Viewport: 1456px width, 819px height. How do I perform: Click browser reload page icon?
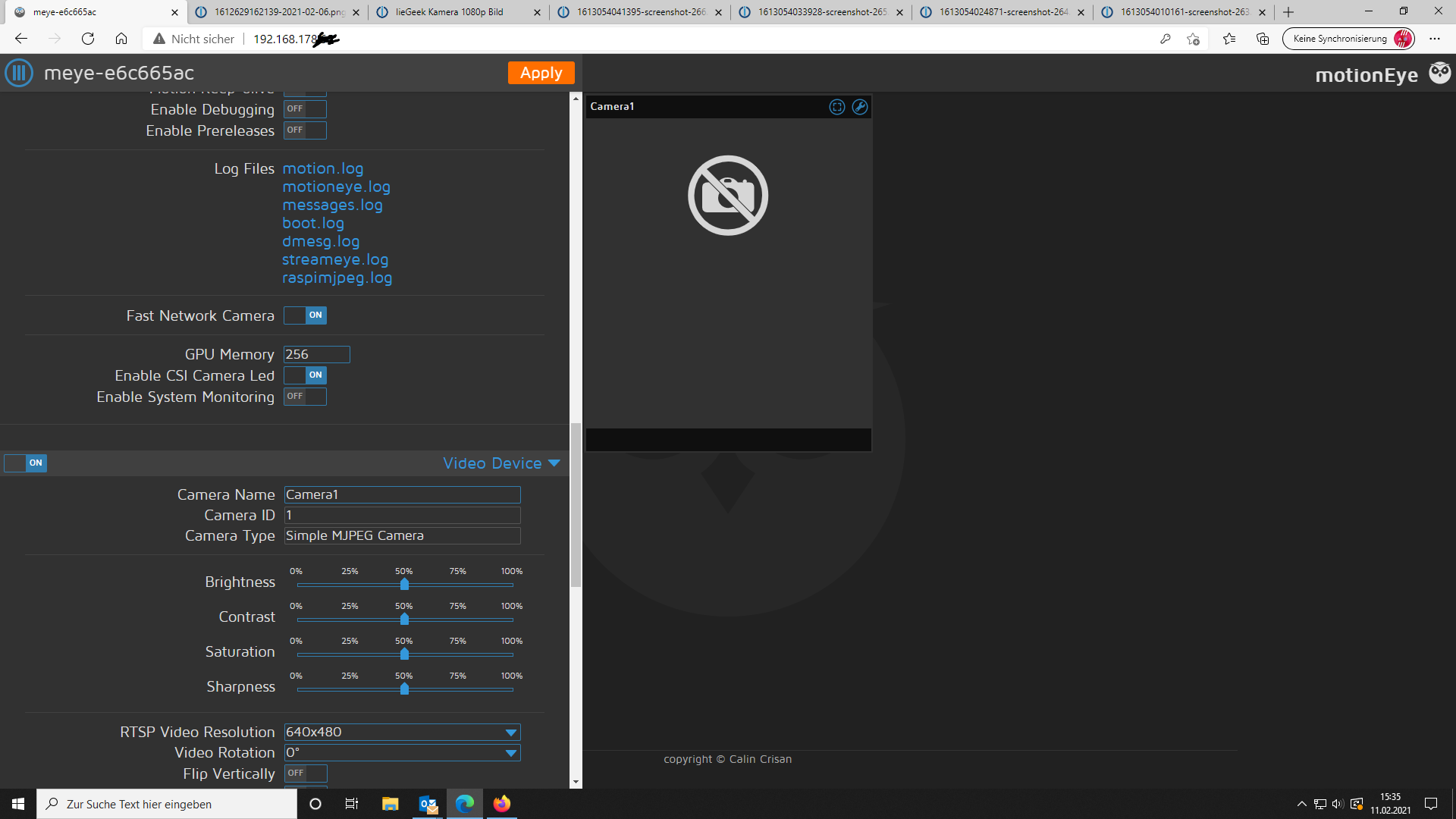[88, 39]
